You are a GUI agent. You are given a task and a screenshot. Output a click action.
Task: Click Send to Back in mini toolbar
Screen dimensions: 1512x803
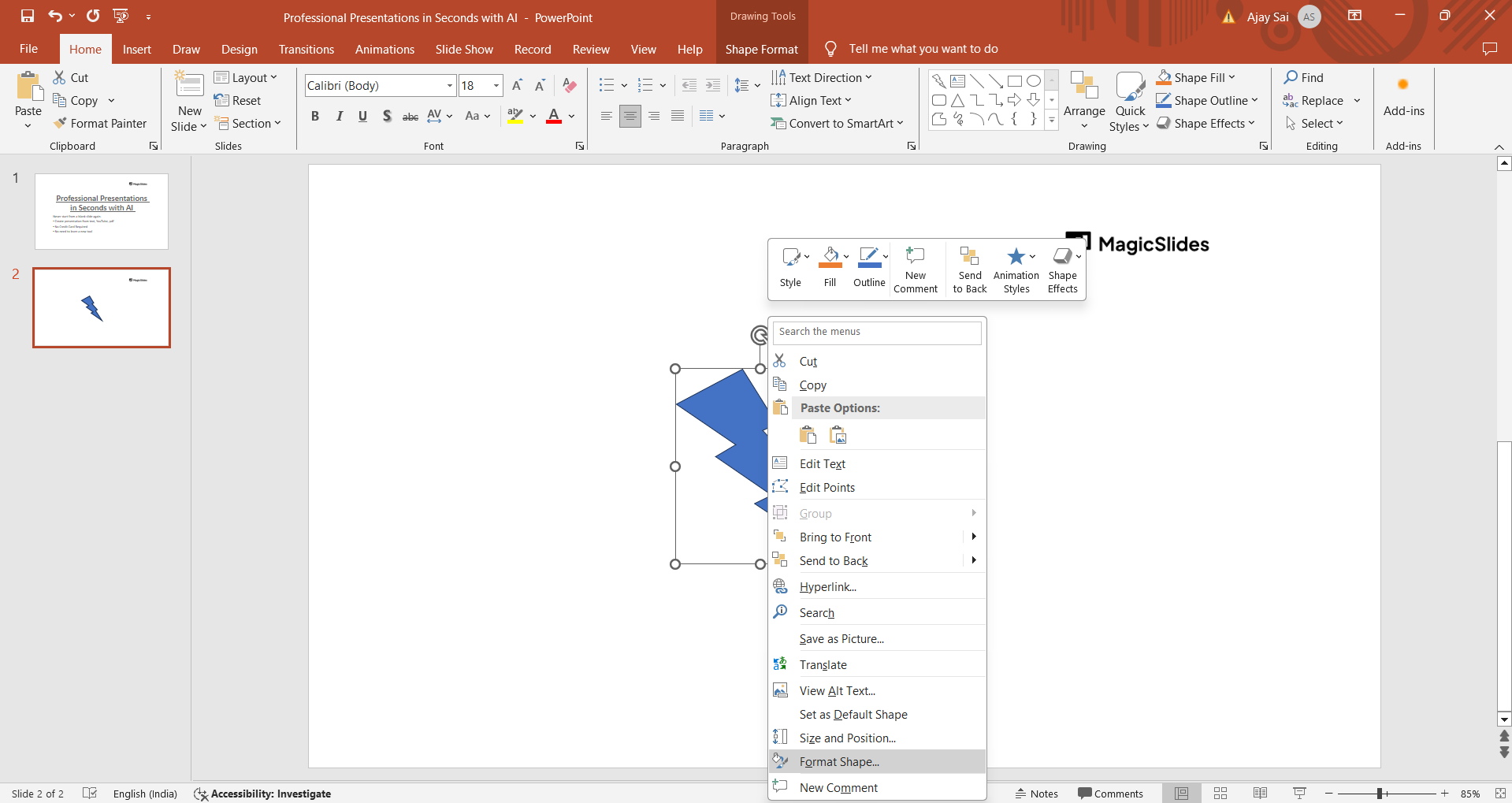969,270
